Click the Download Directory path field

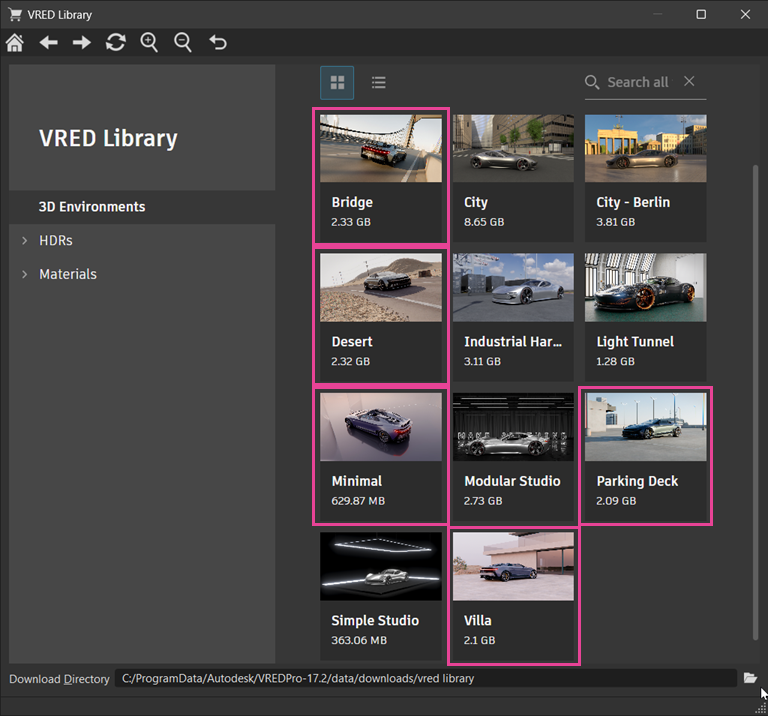pyautogui.click(x=426, y=678)
